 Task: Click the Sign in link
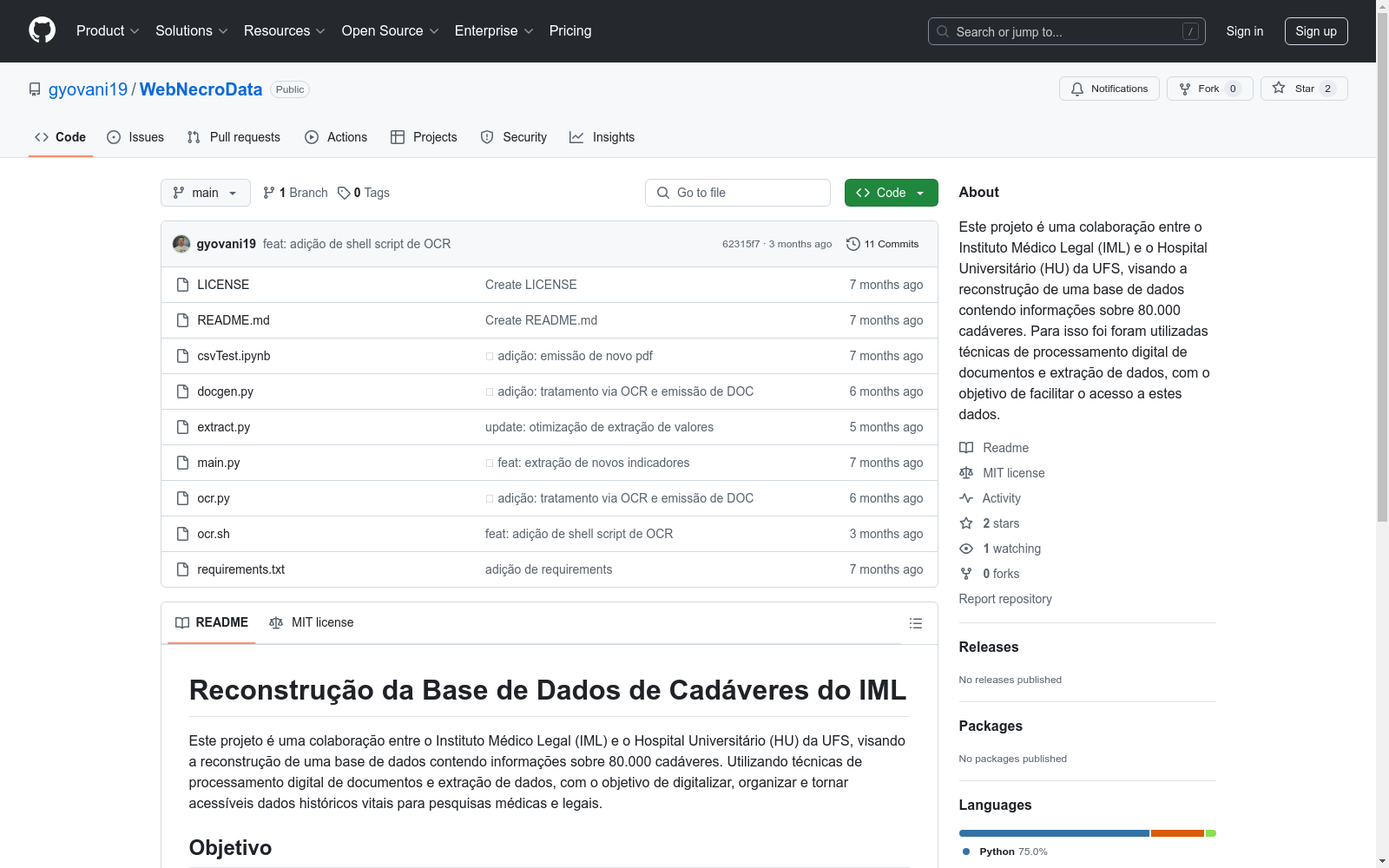[x=1245, y=31]
